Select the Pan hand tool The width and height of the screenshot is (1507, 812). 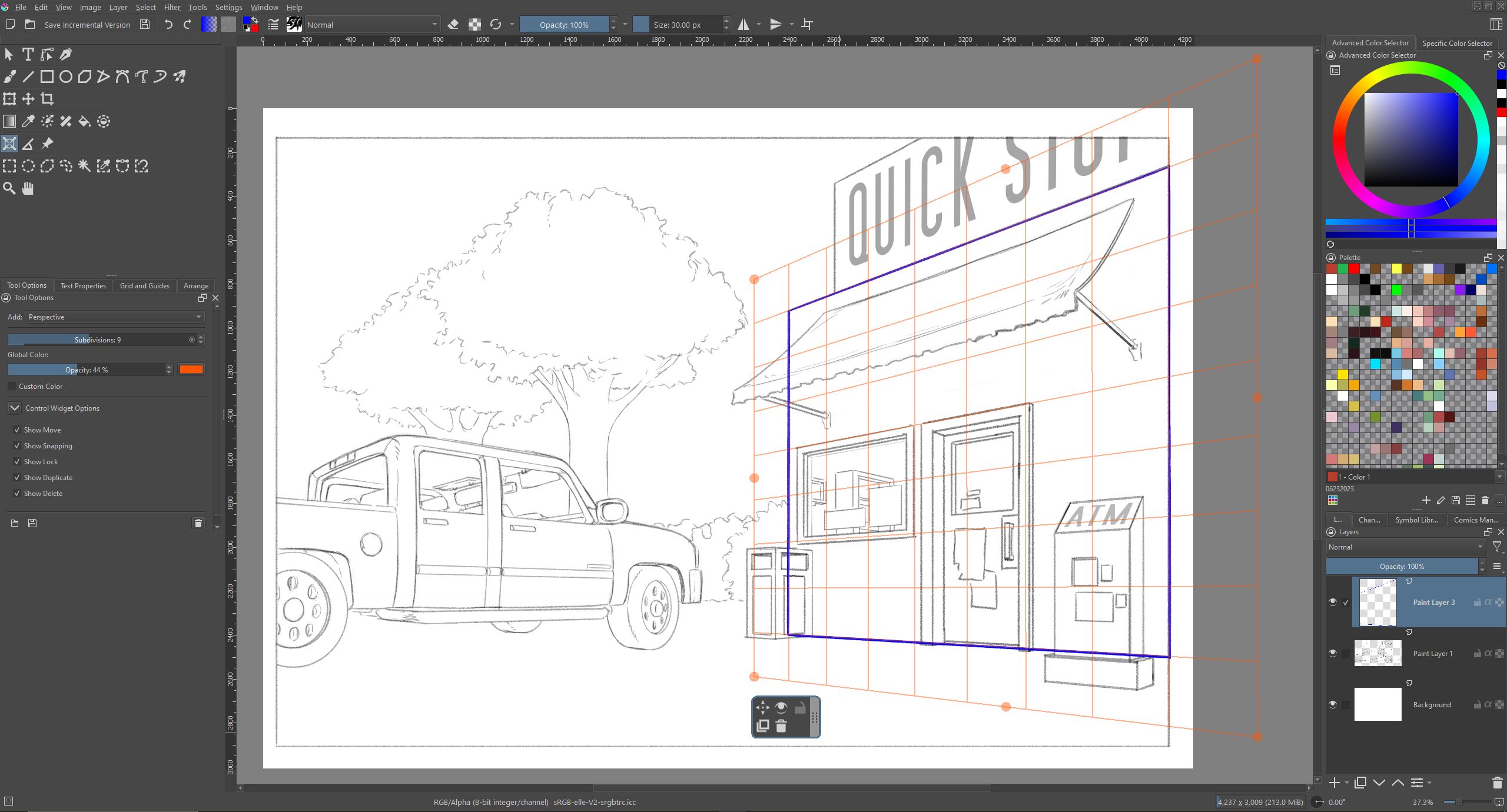(x=28, y=188)
